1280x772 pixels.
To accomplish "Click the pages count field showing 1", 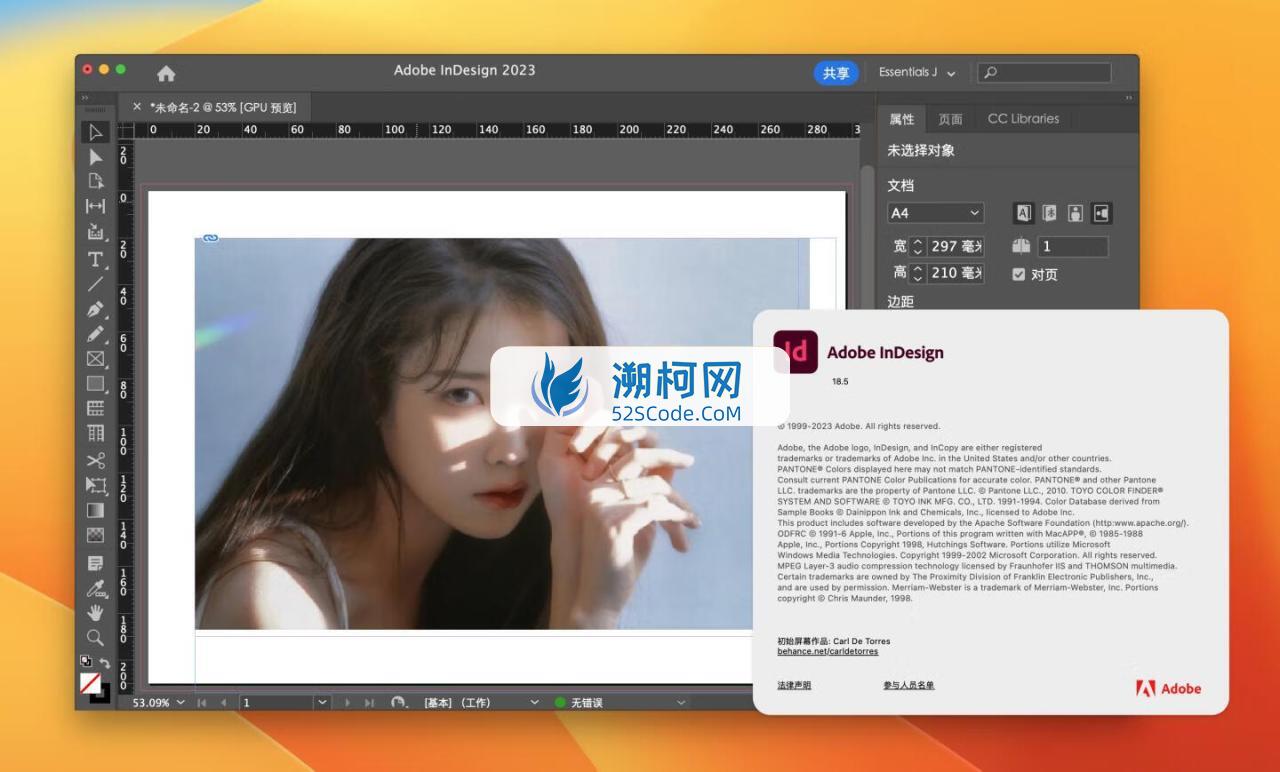I will [1073, 246].
